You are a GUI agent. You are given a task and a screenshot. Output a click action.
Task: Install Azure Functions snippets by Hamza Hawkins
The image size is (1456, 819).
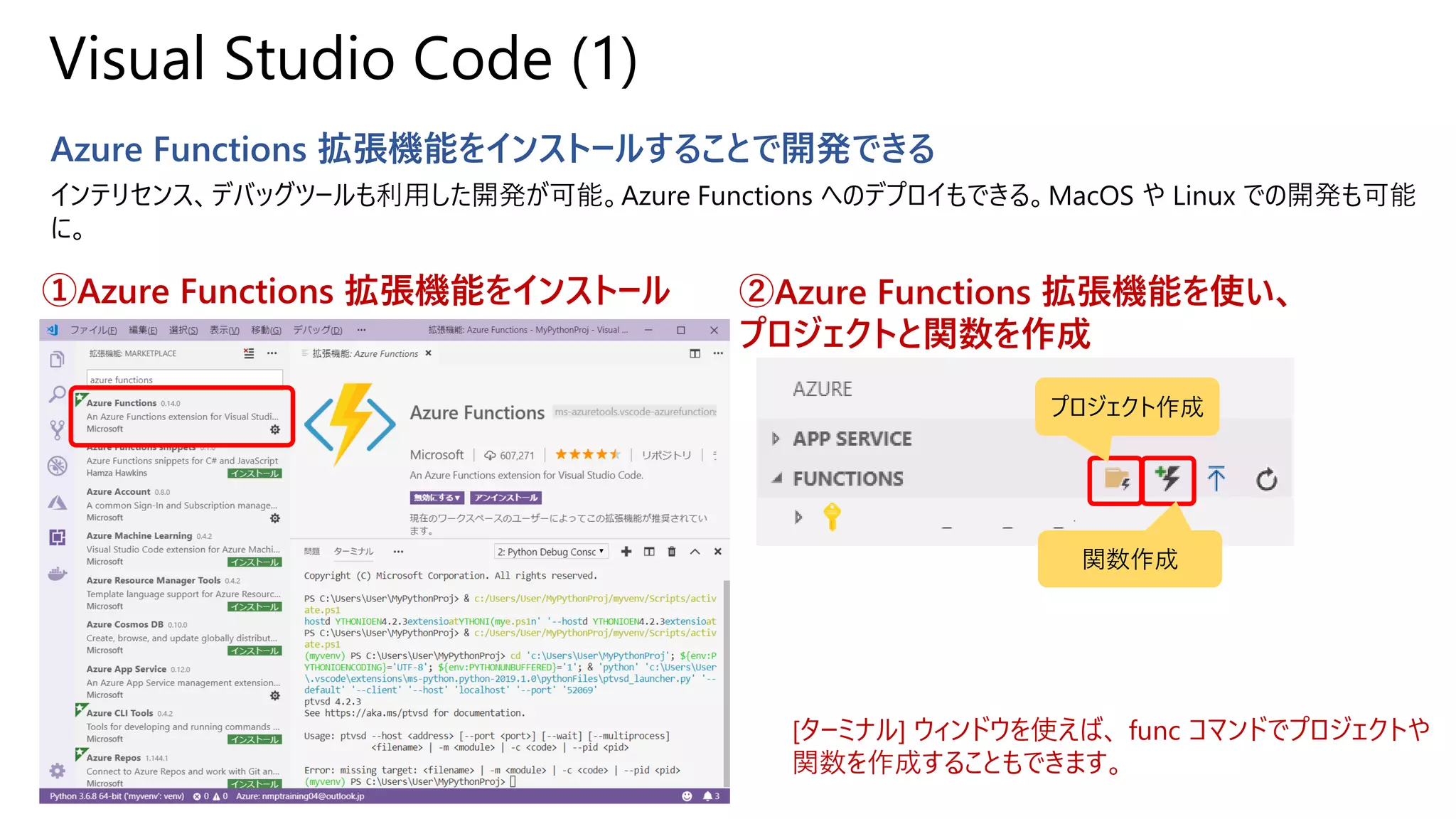click(255, 473)
